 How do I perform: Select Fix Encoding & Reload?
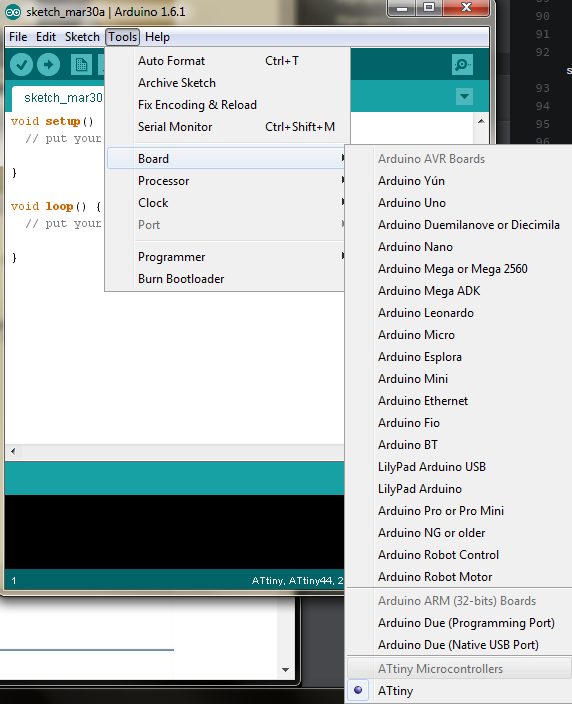point(228,105)
